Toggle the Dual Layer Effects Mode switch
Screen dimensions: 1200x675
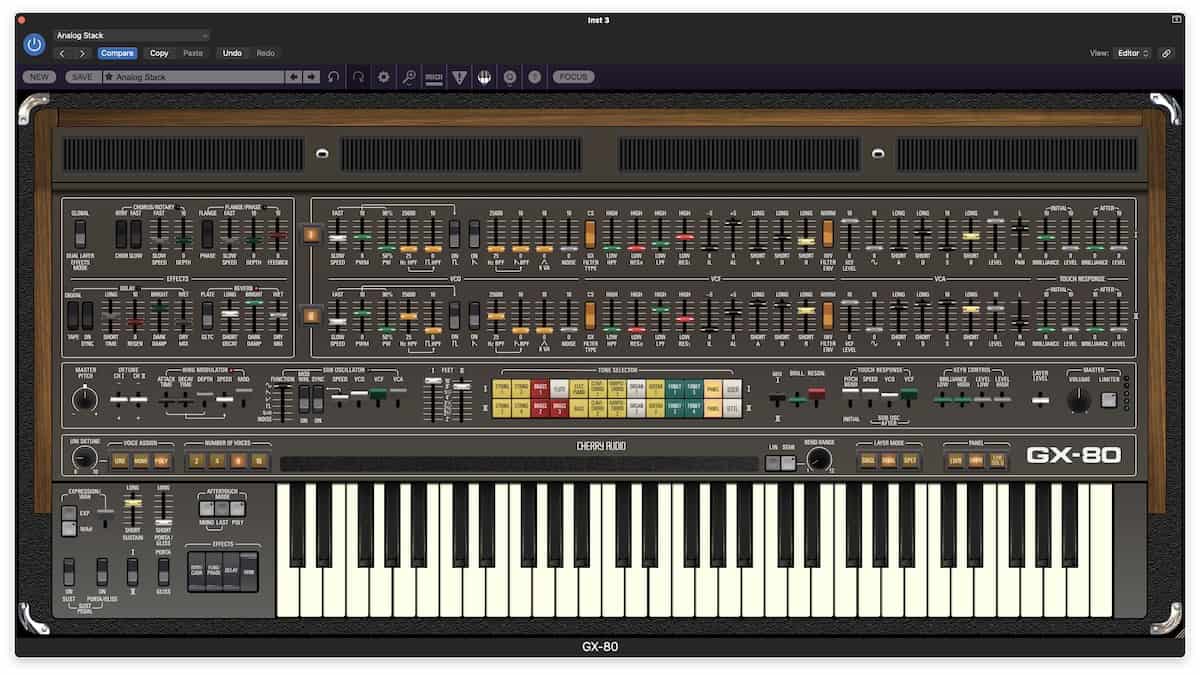point(80,233)
